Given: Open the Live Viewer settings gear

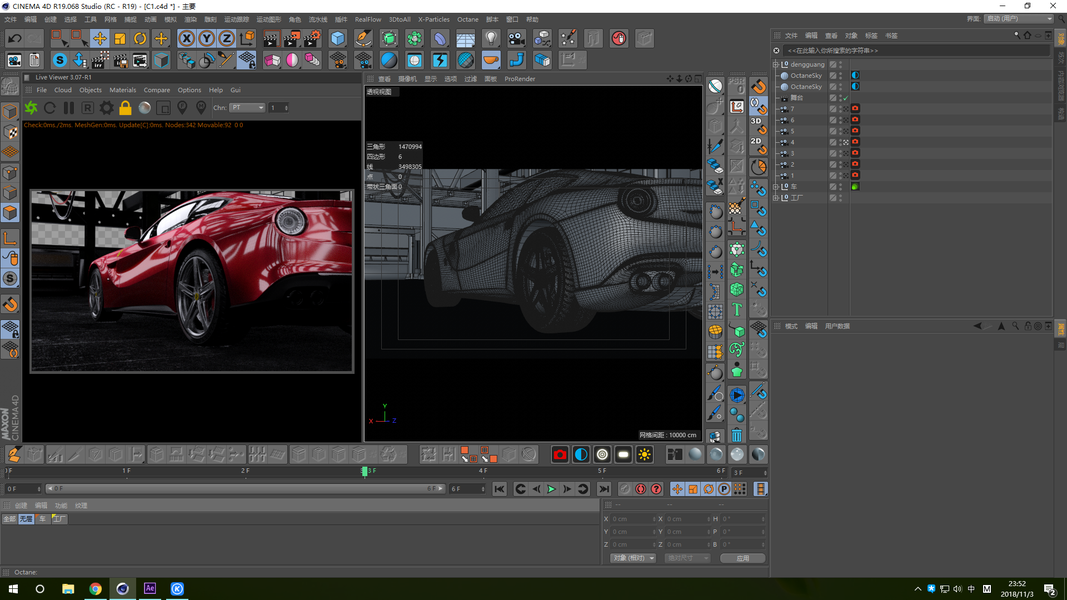Looking at the screenshot, I should point(106,108).
